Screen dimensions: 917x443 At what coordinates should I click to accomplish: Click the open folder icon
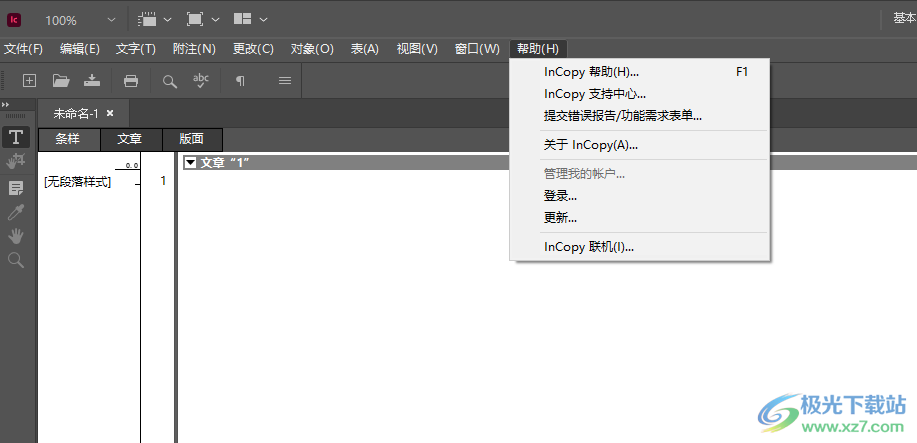tap(61, 81)
